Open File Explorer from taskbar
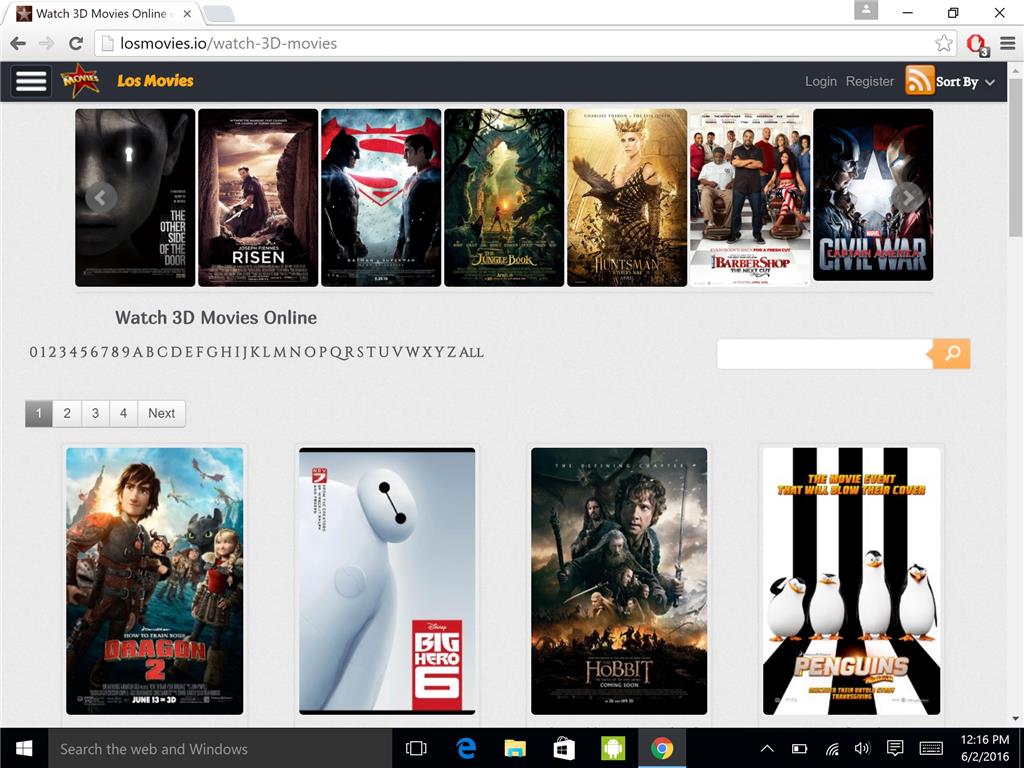The width and height of the screenshot is (1024, 768). [x=515, y=748]
